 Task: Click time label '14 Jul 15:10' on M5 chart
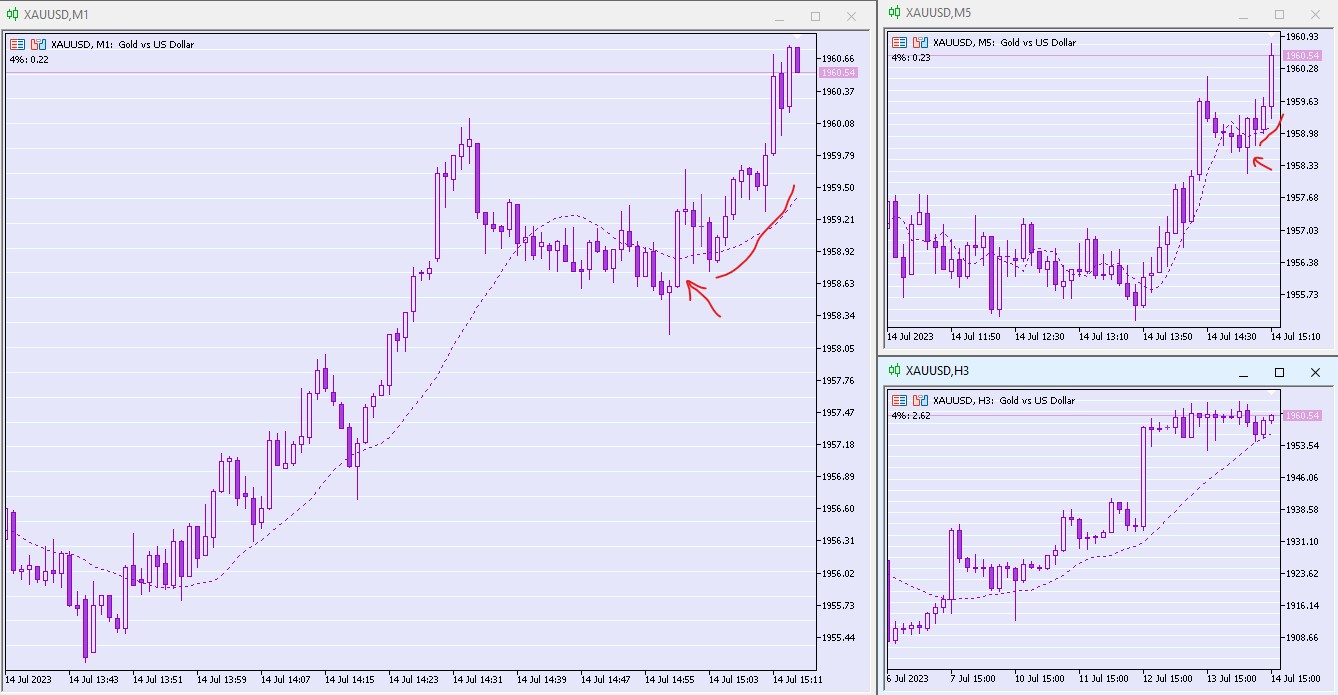[1295, 337]
